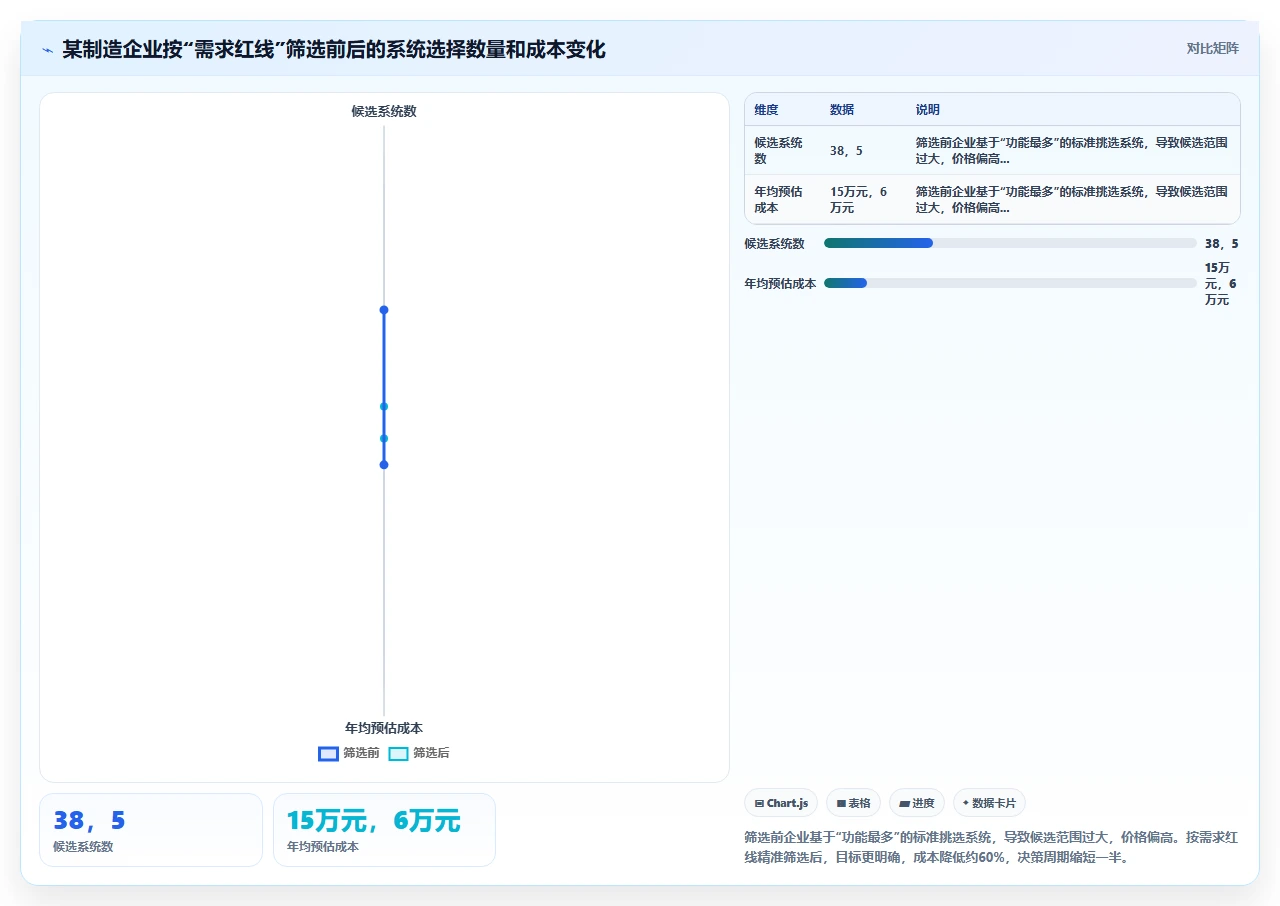Click the 数据卡片 tag chip

click(989, 803)
